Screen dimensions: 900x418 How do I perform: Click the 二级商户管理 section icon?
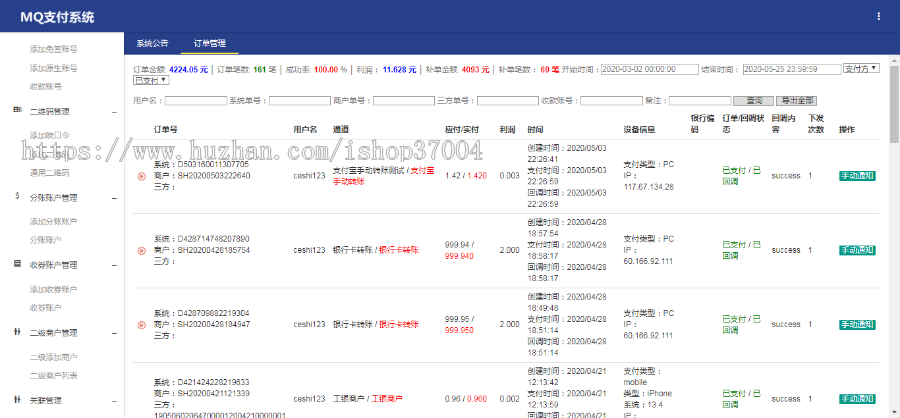click(17, 332)
